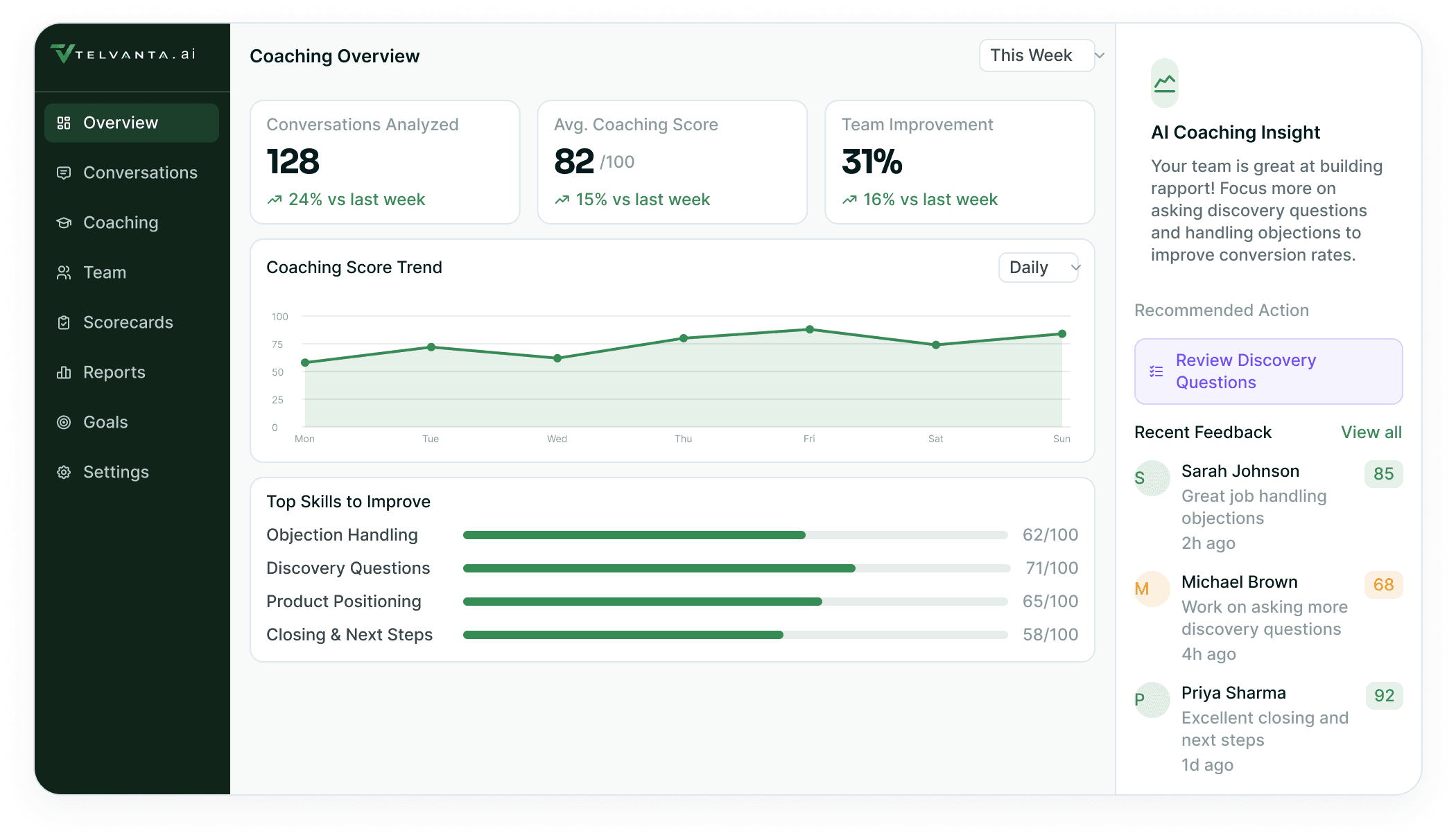
Task: Click Sarah Johnson's score badge 85
Action: click(x=1383, y=474)
